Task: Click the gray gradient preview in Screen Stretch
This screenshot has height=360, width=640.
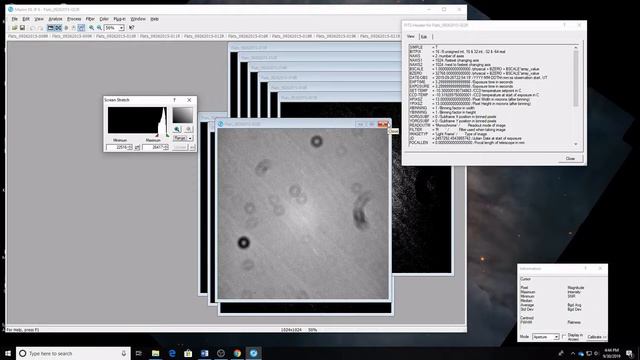Action: 182,115
